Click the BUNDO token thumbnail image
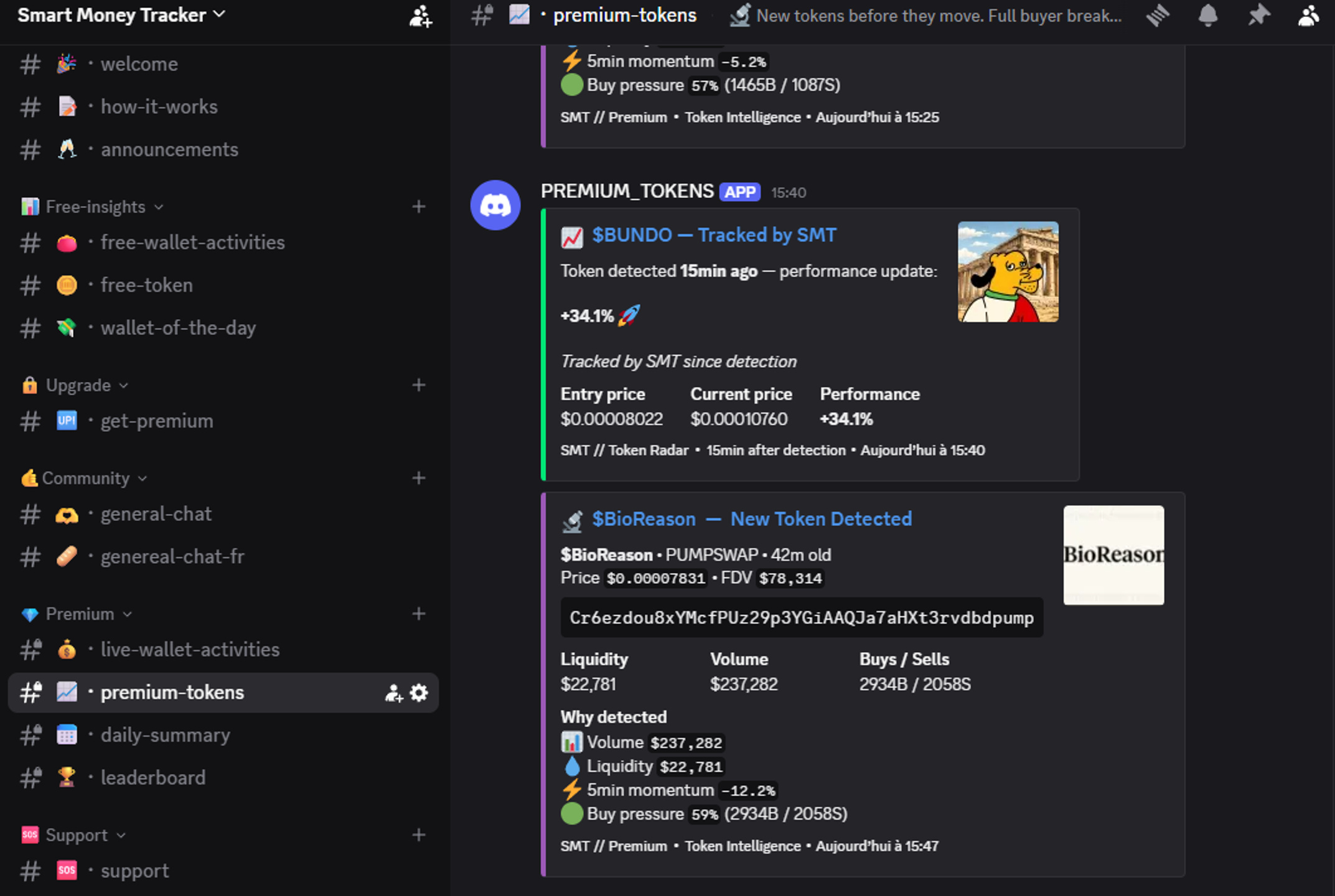Viewport: 1335px width, 896px height. 1008,272
